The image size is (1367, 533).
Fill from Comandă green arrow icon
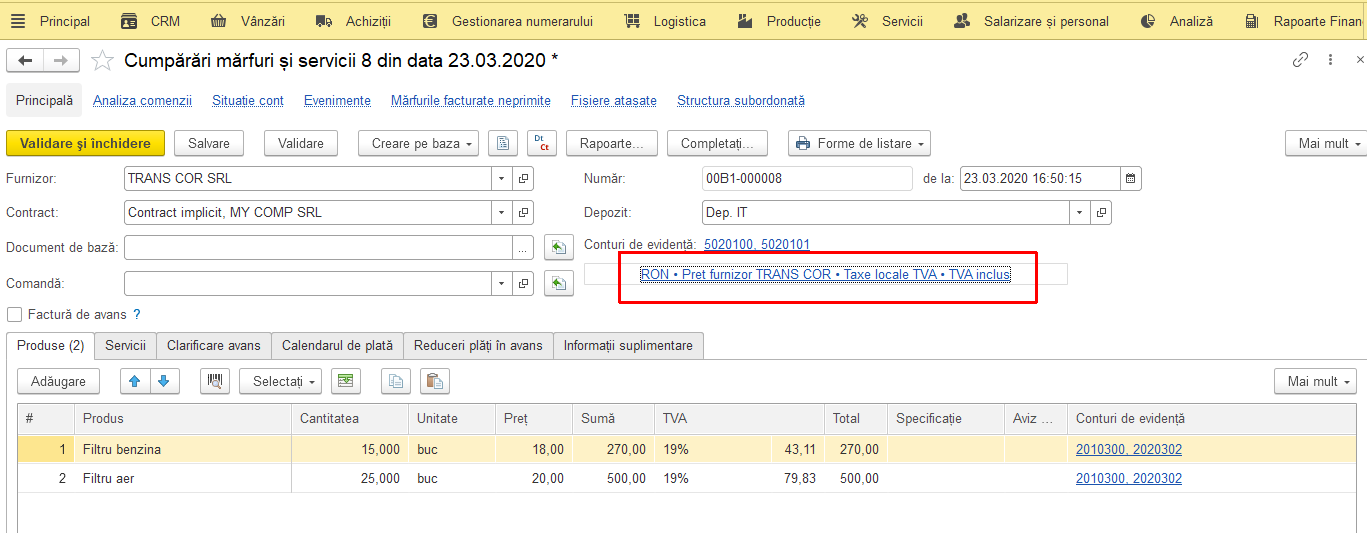pyautogui.click(x=558, y=284)
